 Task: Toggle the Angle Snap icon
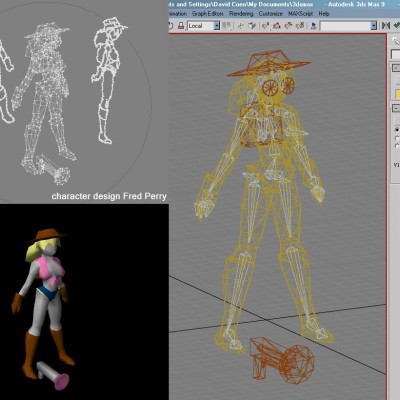click(x=277, y=26)
